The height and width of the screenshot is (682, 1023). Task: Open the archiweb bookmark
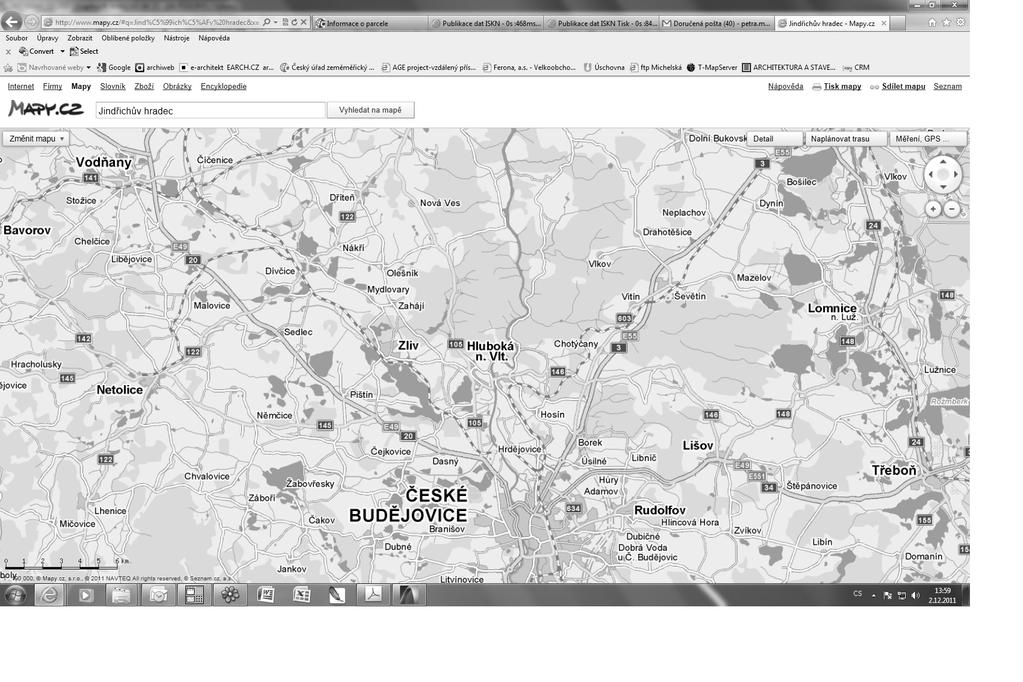pyautogui.click(x=155, y=67)
